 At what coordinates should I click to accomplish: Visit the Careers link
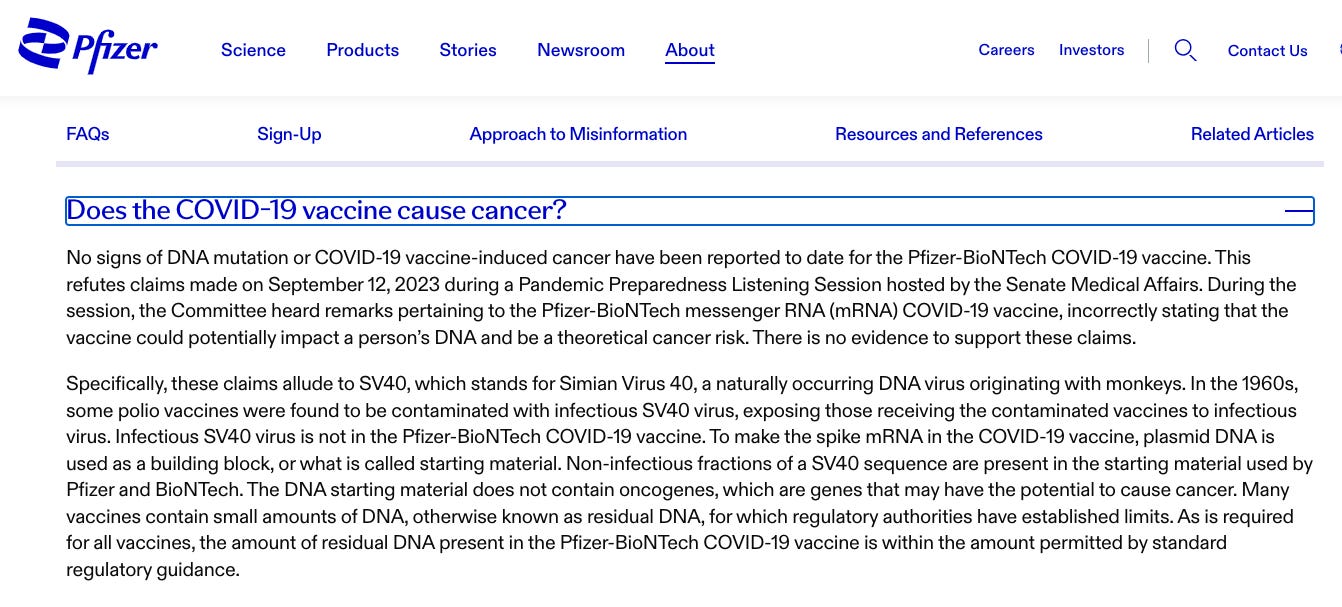(1006, 50)
